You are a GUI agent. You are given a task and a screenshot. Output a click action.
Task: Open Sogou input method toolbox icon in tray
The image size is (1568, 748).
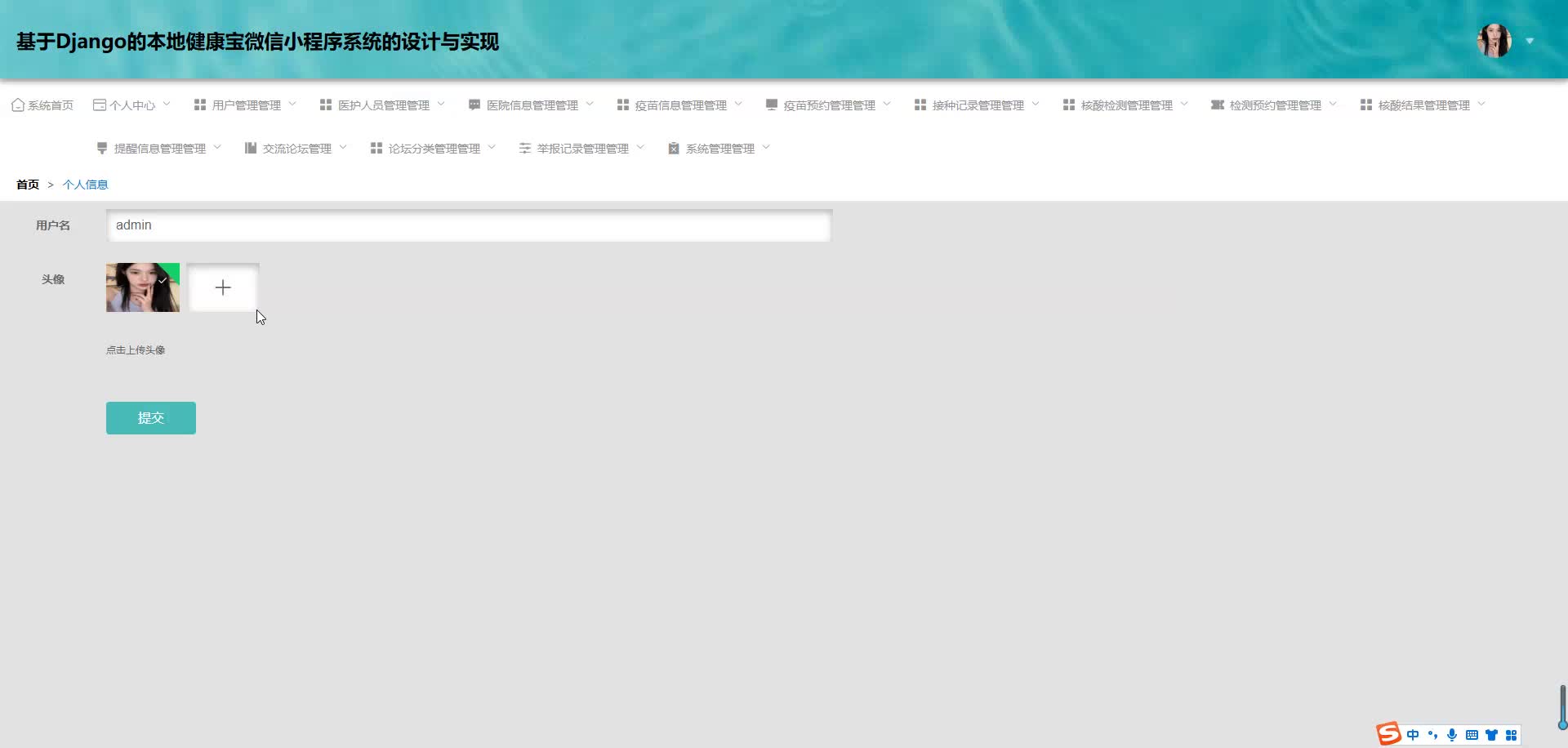(x=1510, y=735)
